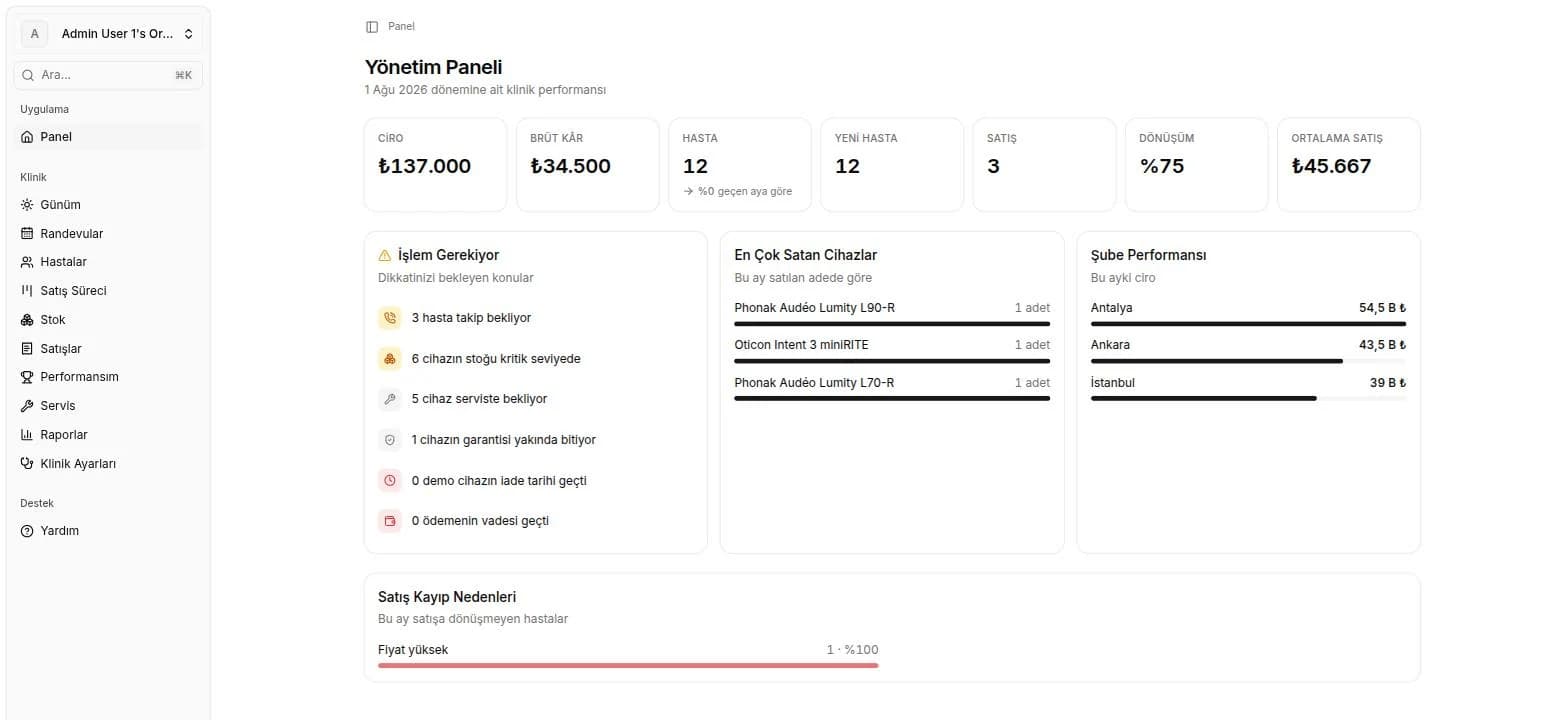Click the Brüt Kâr ₺34.500 value
The height and width of the screenshot is (720, 1568).
click(x=570, y=166)
